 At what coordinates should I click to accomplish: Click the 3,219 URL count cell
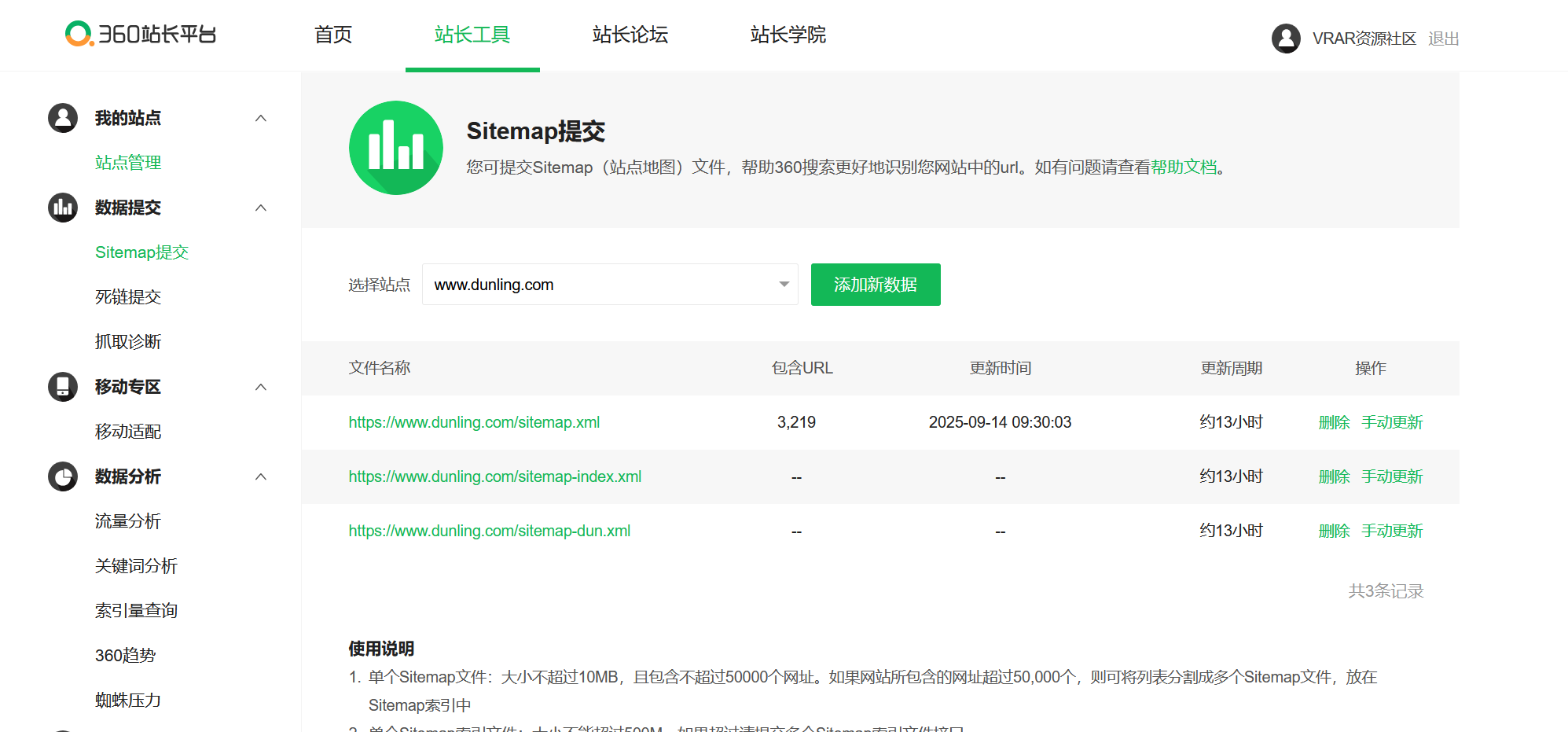[796, 422]
